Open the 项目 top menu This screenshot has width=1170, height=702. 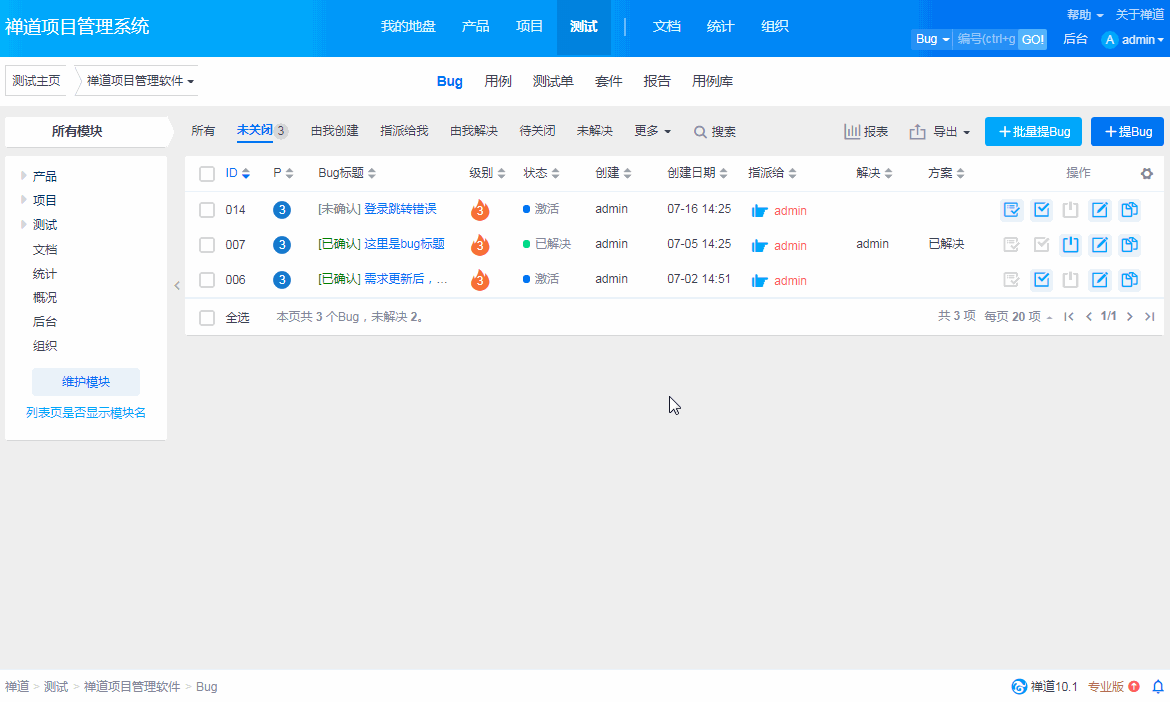click(x=529, y=26)
